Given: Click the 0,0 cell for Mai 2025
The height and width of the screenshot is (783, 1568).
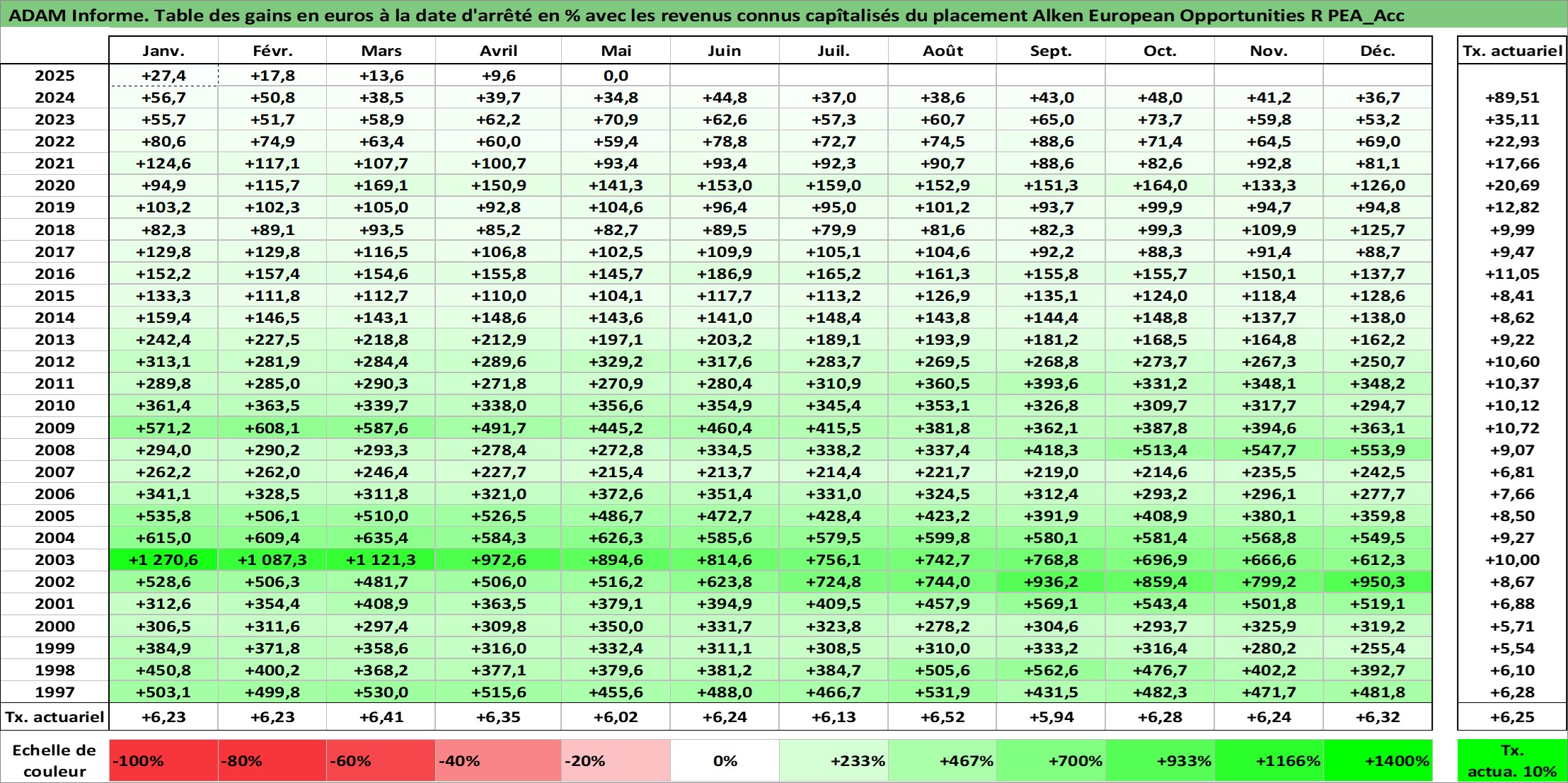Looking at the screenshot, I should click(616, 76).
